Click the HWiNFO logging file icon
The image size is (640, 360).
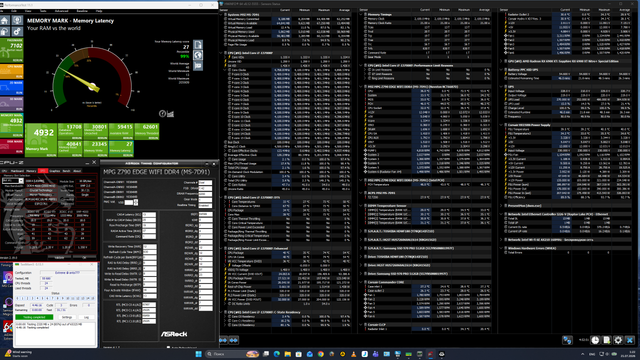click(607, 340)
